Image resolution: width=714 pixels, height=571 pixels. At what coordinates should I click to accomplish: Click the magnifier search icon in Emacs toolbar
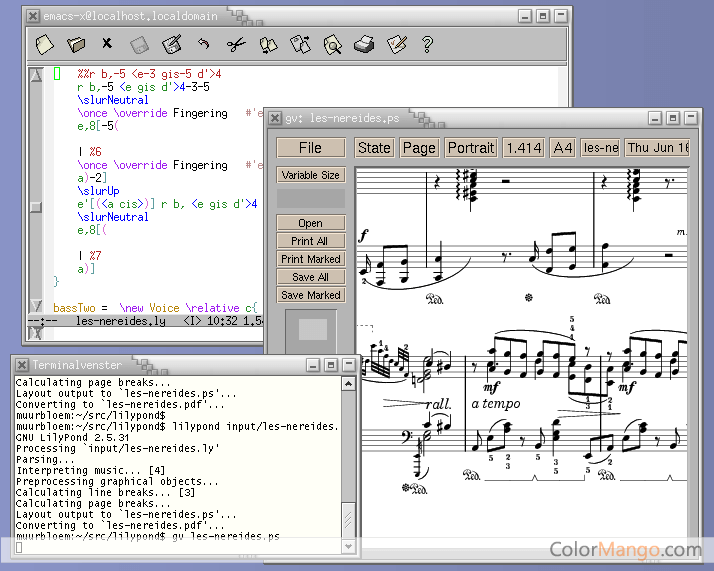coord(333,45)
